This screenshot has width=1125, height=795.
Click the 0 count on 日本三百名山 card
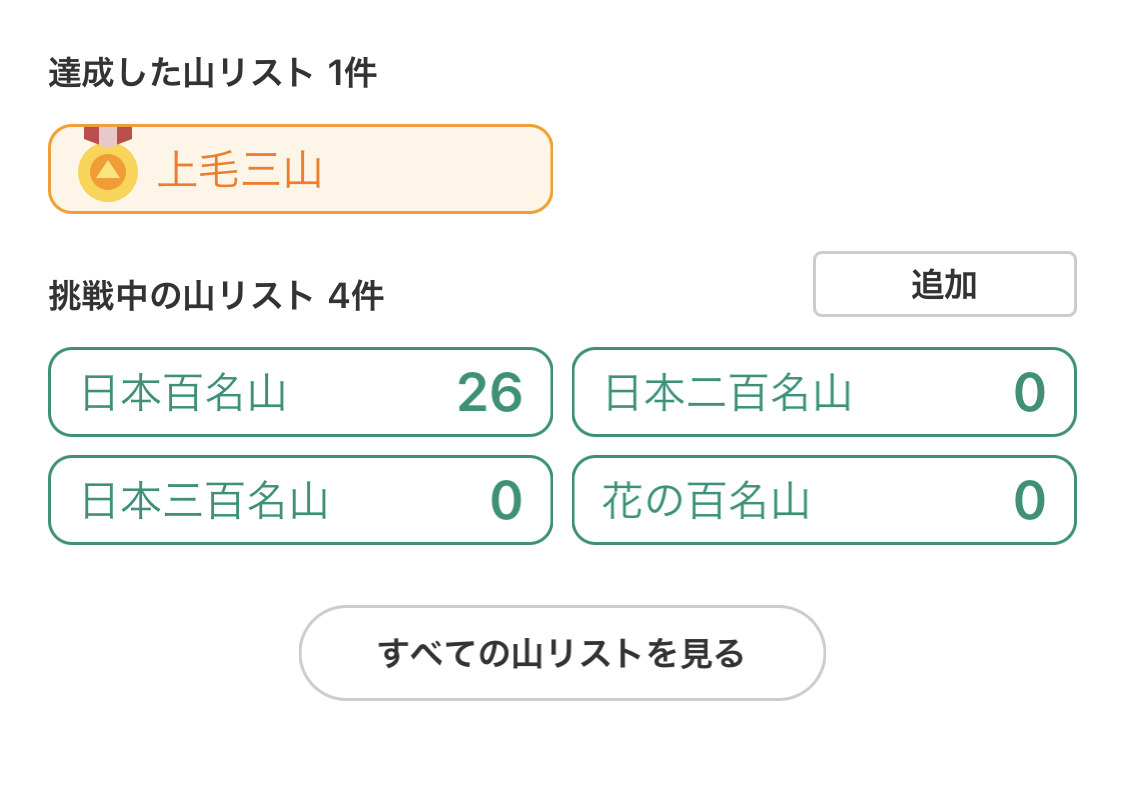coord(506,500)
